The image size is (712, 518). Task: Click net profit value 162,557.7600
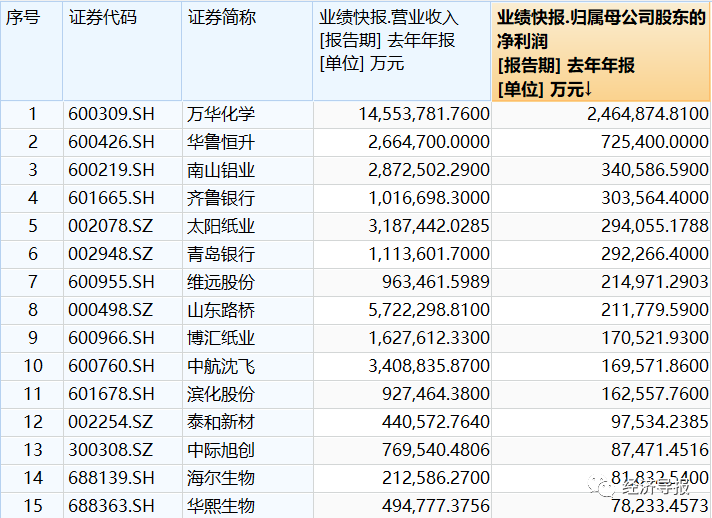click(655, 394)
